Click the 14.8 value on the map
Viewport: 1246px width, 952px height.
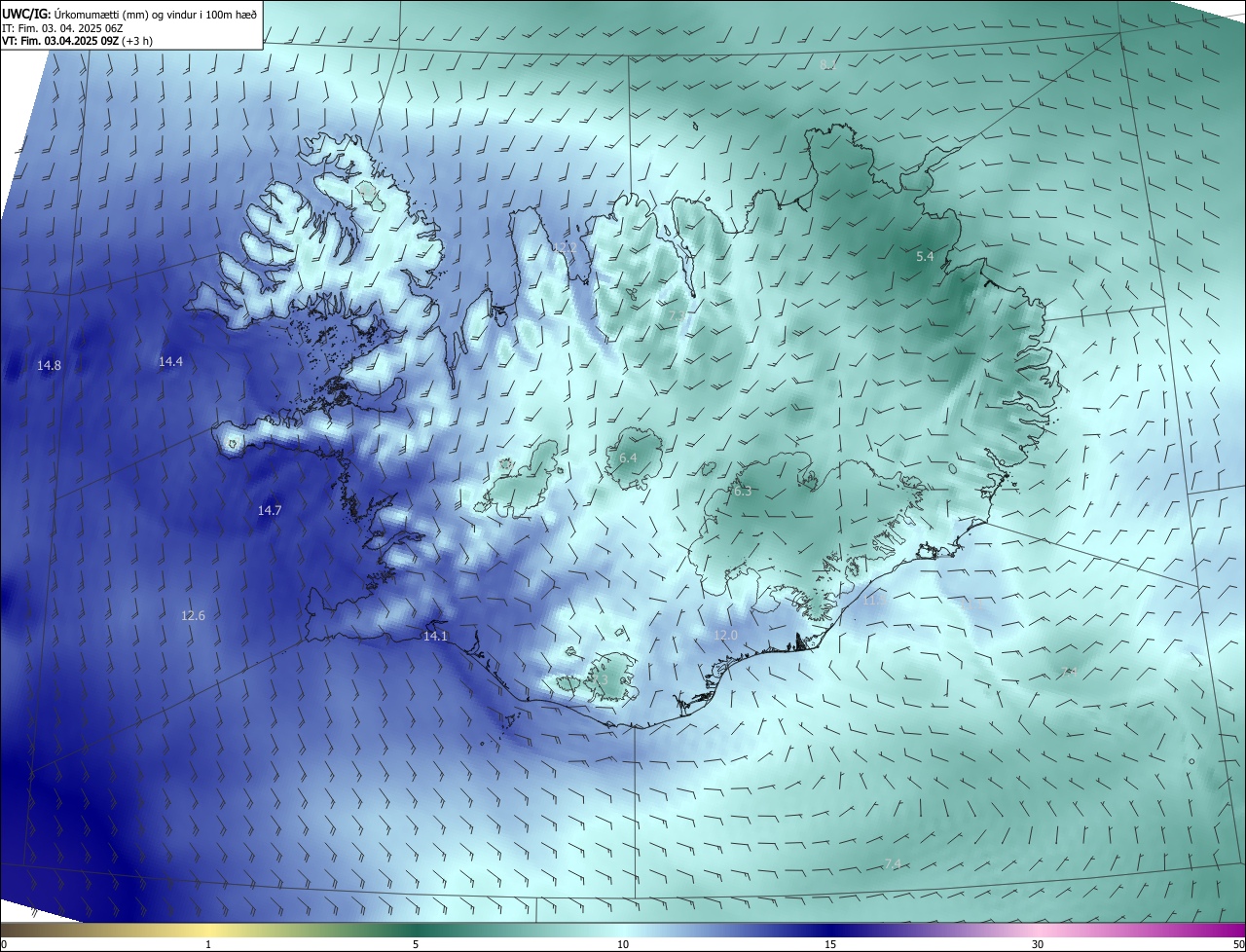click(49, 366)
